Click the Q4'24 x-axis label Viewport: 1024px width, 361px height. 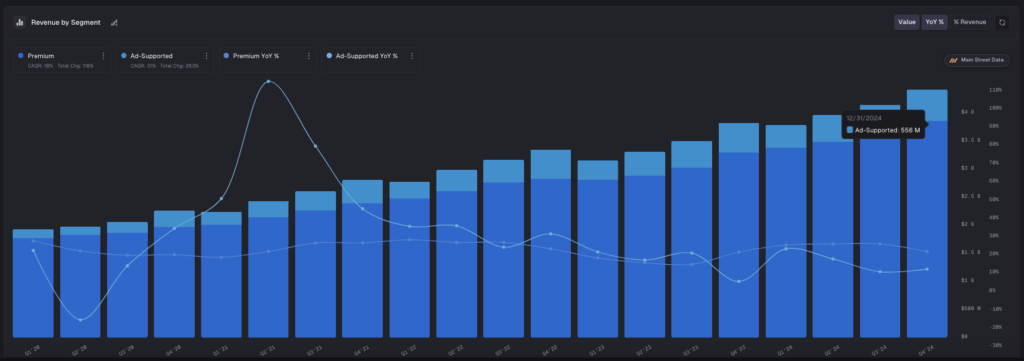point(926,351)
